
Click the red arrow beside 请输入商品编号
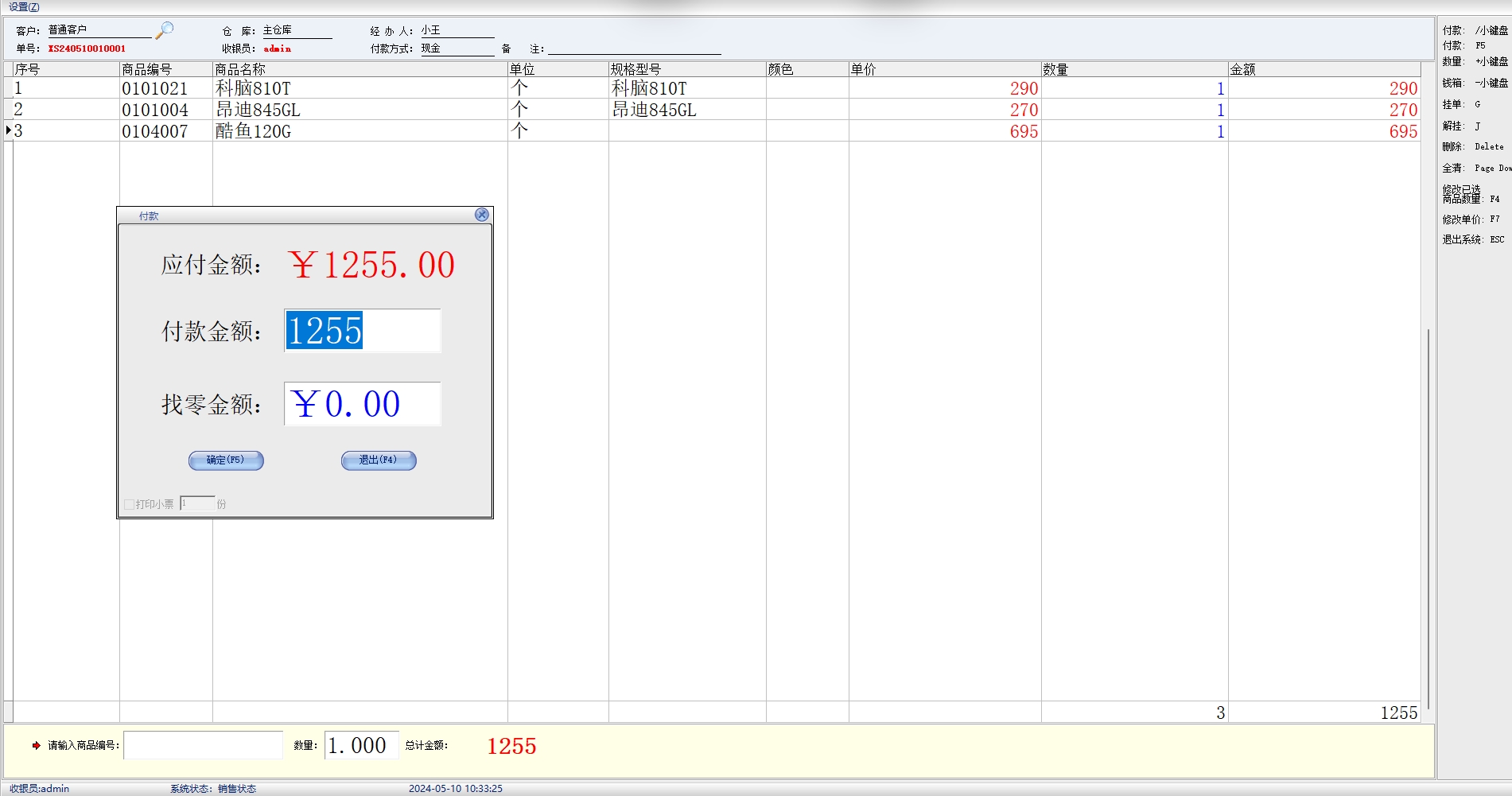coord(36,745)
